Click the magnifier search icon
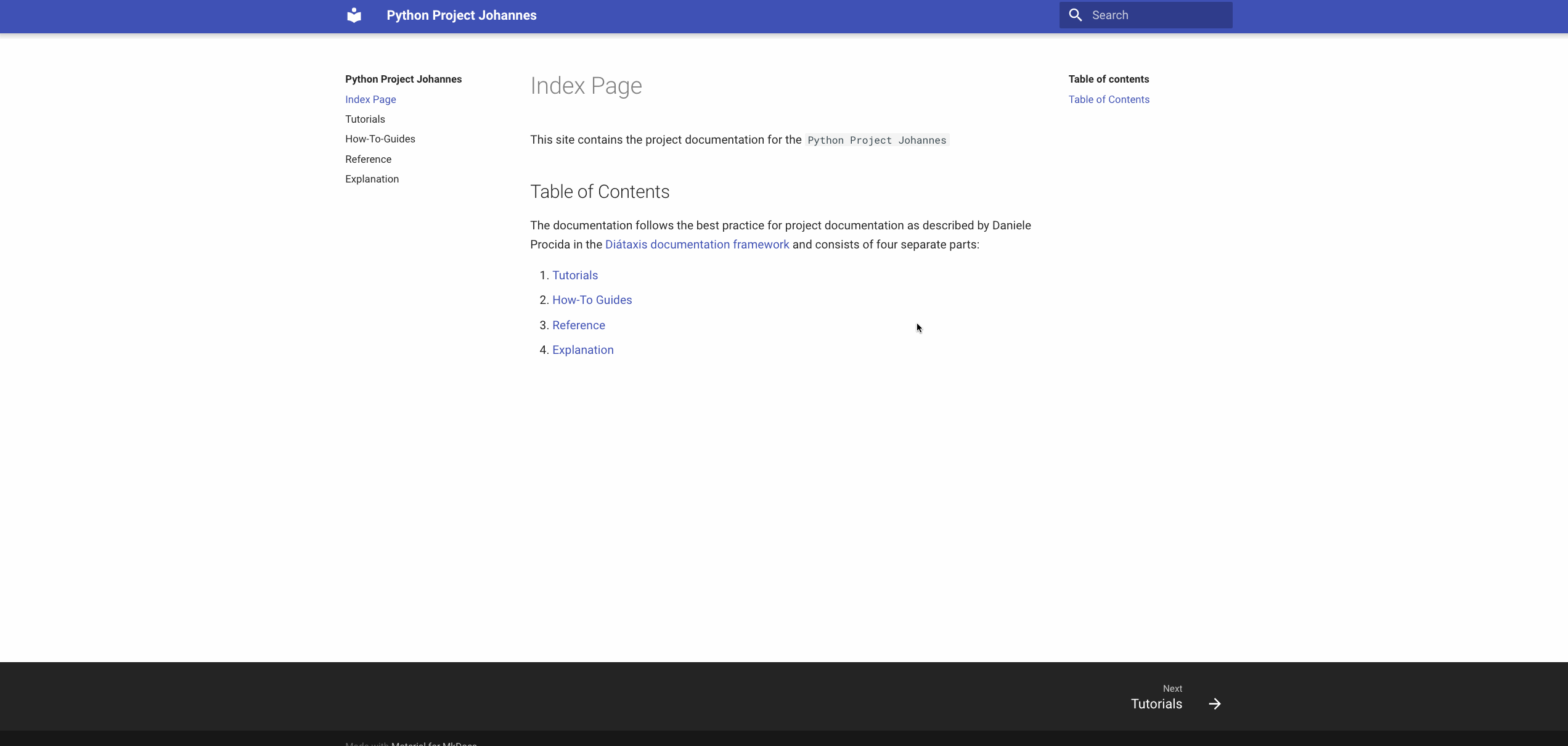Image resolution: width=1568 pixels, height=746 pixels. click(1075, 15)
